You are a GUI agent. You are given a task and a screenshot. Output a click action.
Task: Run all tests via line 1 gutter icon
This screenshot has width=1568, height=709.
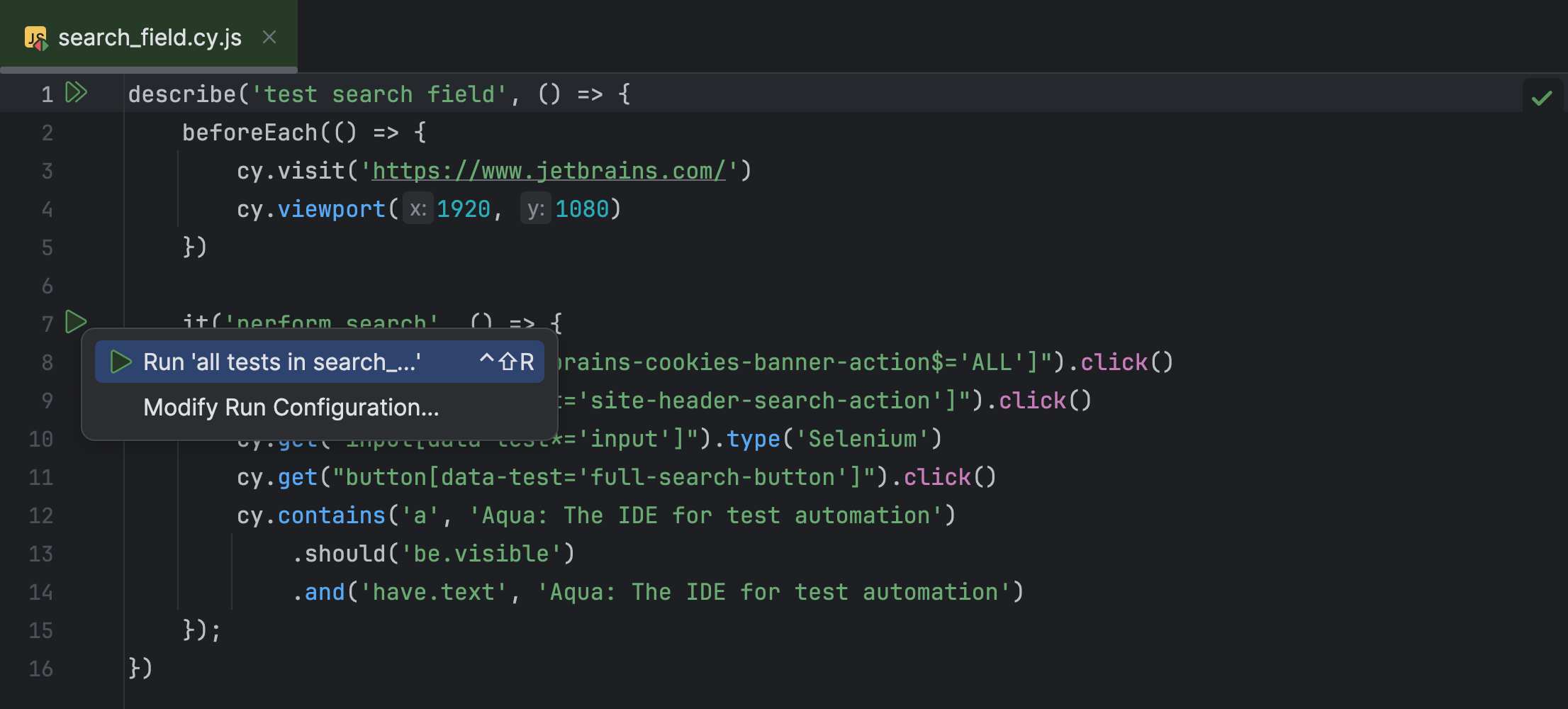click(76, 93)
